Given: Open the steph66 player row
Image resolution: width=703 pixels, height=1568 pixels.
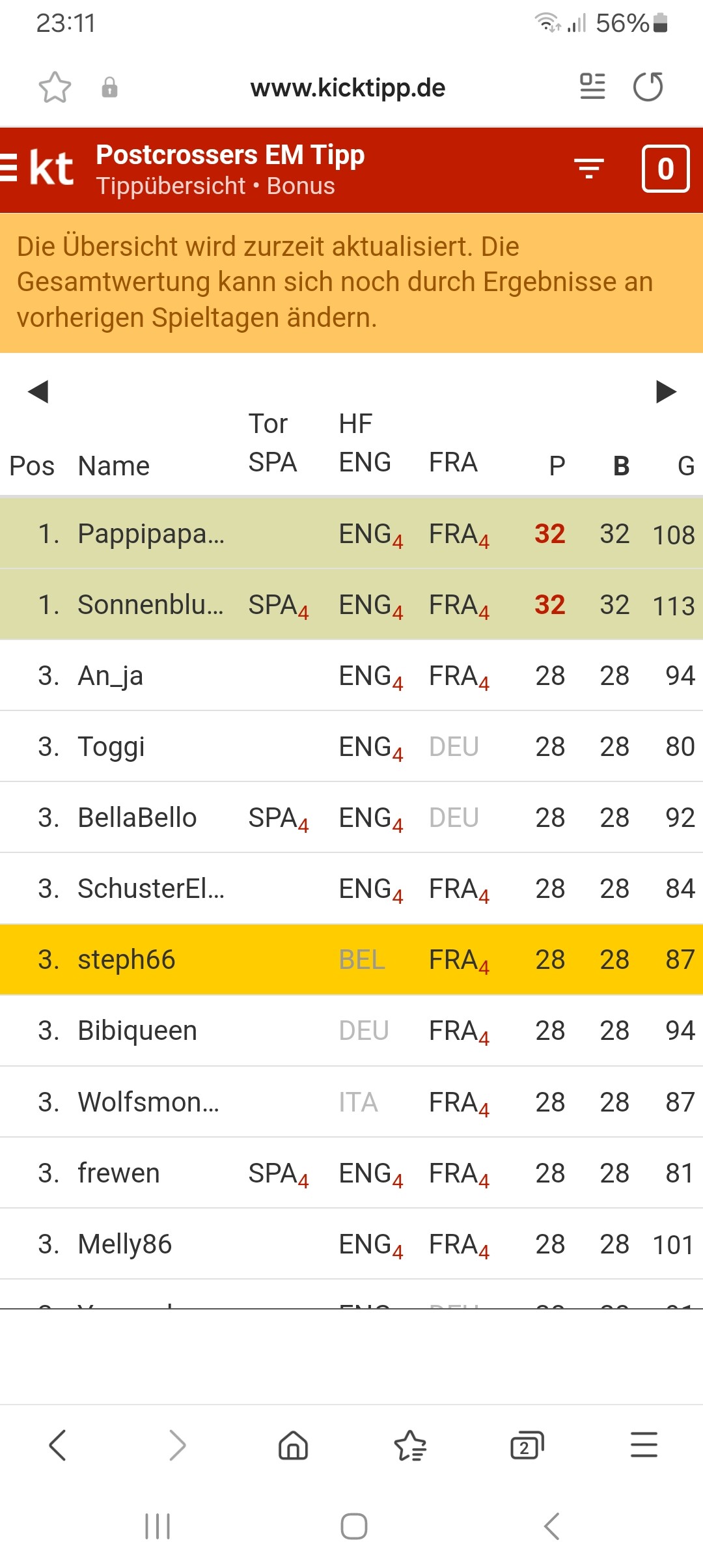Looking at the screenshot, I should [126, 960].
